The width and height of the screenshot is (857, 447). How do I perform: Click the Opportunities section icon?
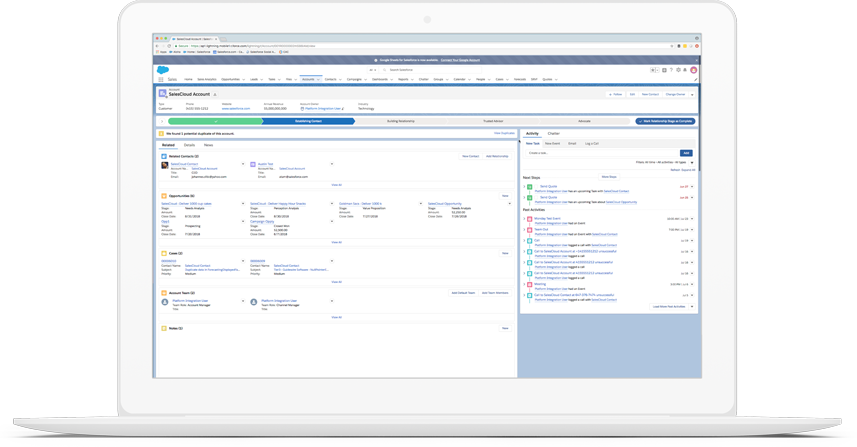tap(164, 196)
